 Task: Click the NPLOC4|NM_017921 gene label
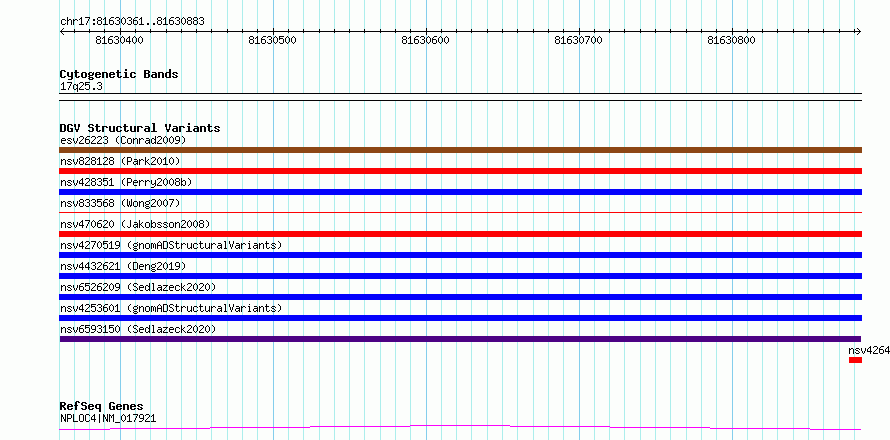click(108, 419)
